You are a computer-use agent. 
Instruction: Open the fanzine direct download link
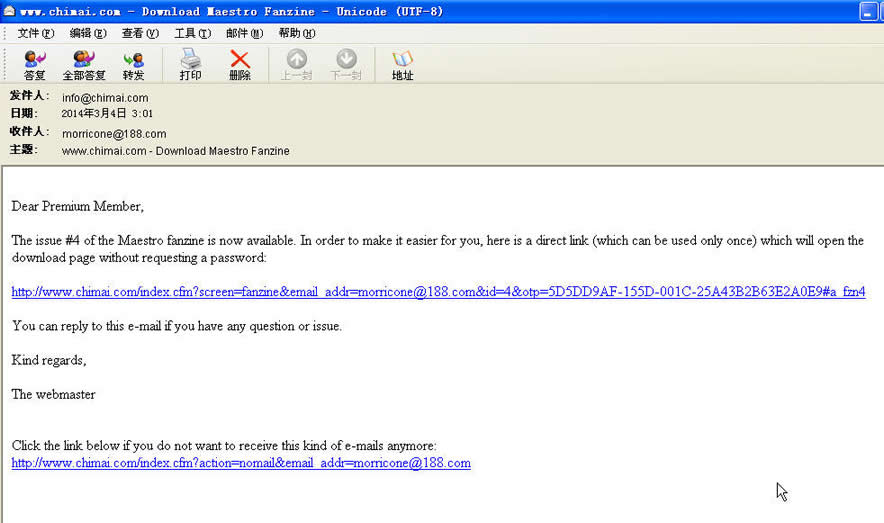click(x=438, y=292)
